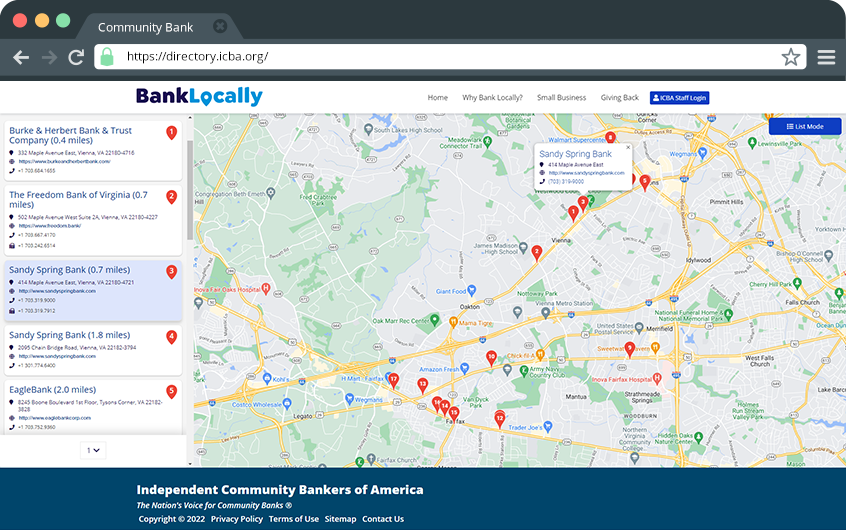Click map pin number 10 on the map
Viewport: 846px width, 530px height.
491,358
